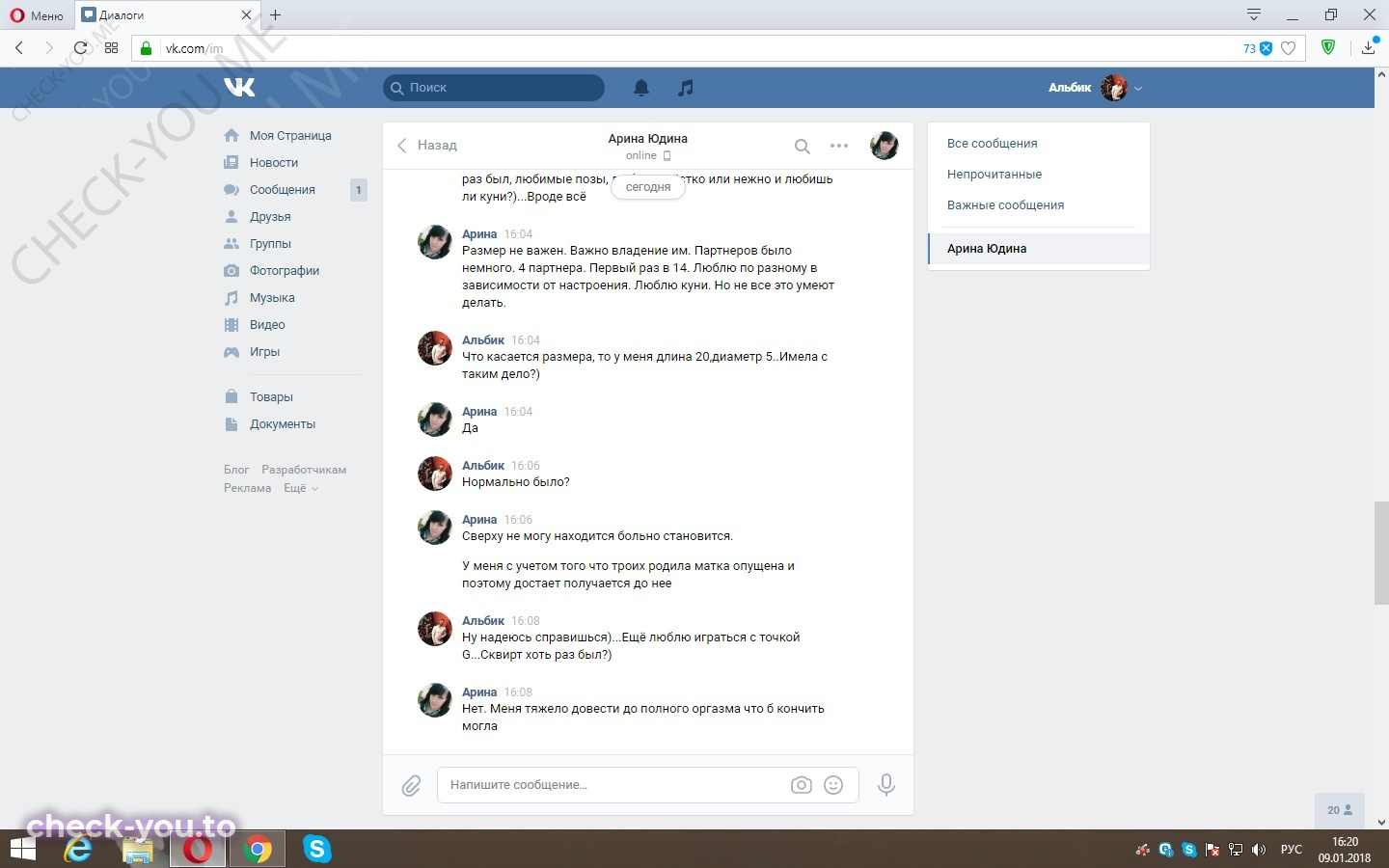Open the green shield VPN icon
Viewport: 1389px width, 868px height.
tap(1328, 47)
